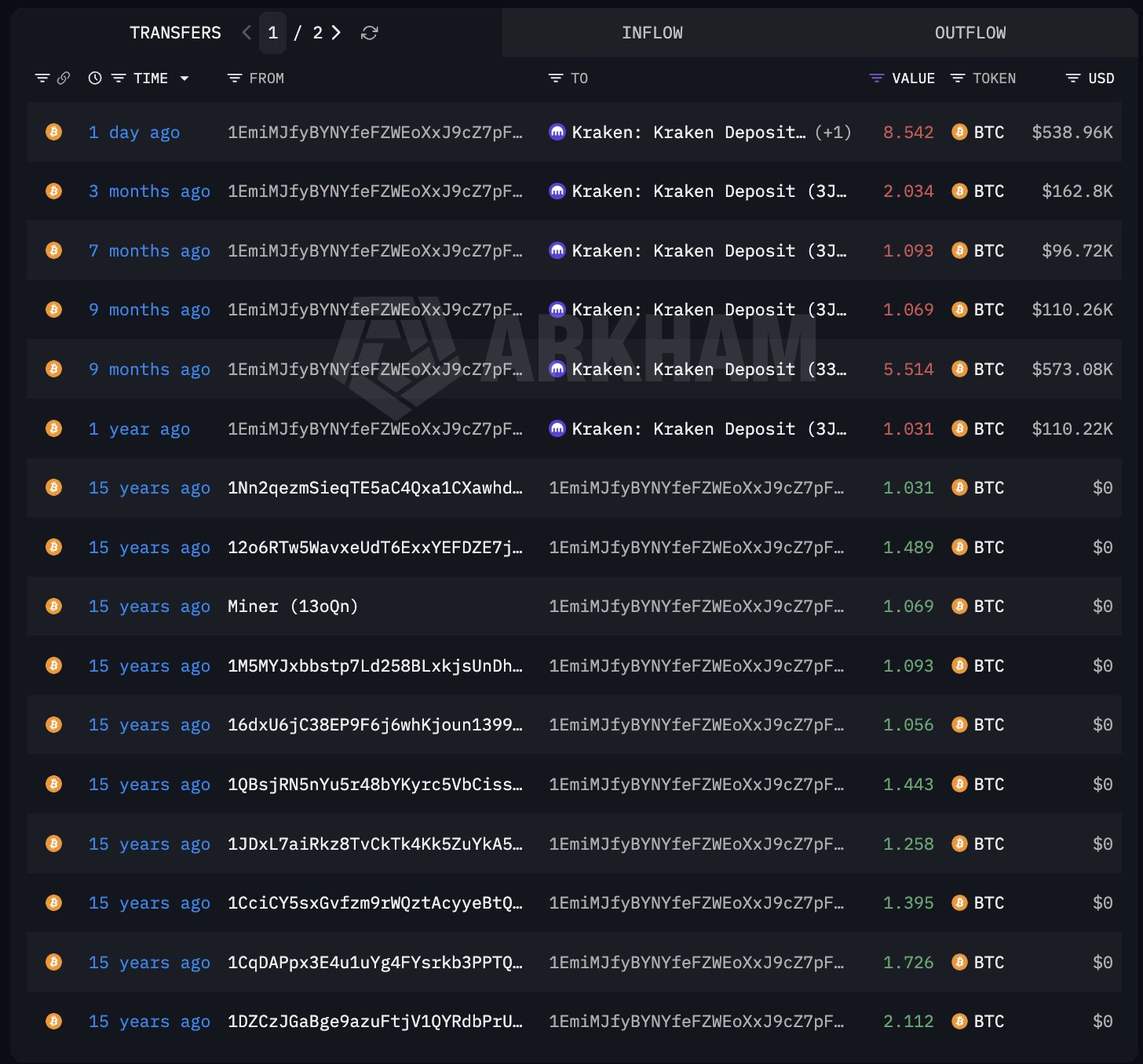Screen dimensions: 1143x1064
Task: Open the '7 months ago' transaction link
Action: [x=149, y=251]
